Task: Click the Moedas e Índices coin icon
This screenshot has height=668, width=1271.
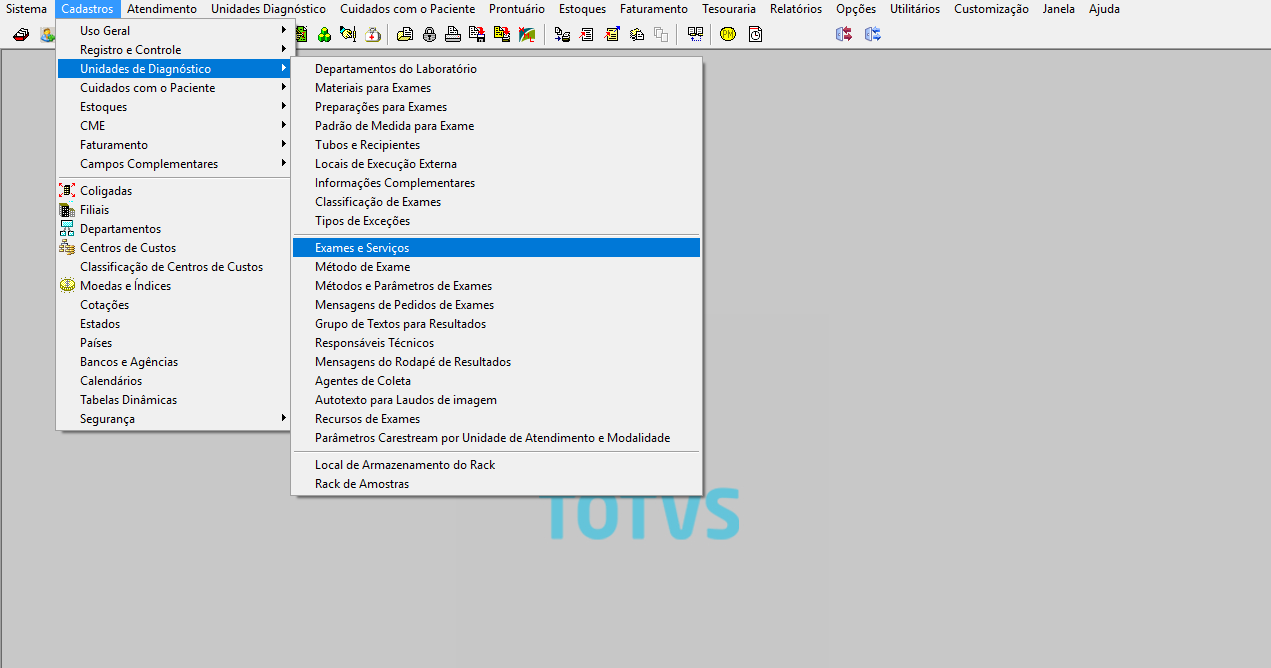Action: coord(67,286)
